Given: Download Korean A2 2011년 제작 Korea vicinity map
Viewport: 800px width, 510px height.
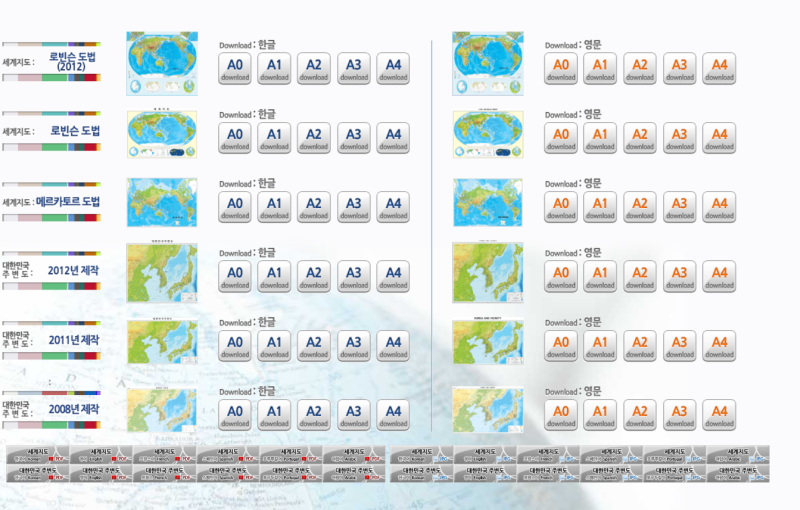Looking at the screenshot, I should pos(314,346).
